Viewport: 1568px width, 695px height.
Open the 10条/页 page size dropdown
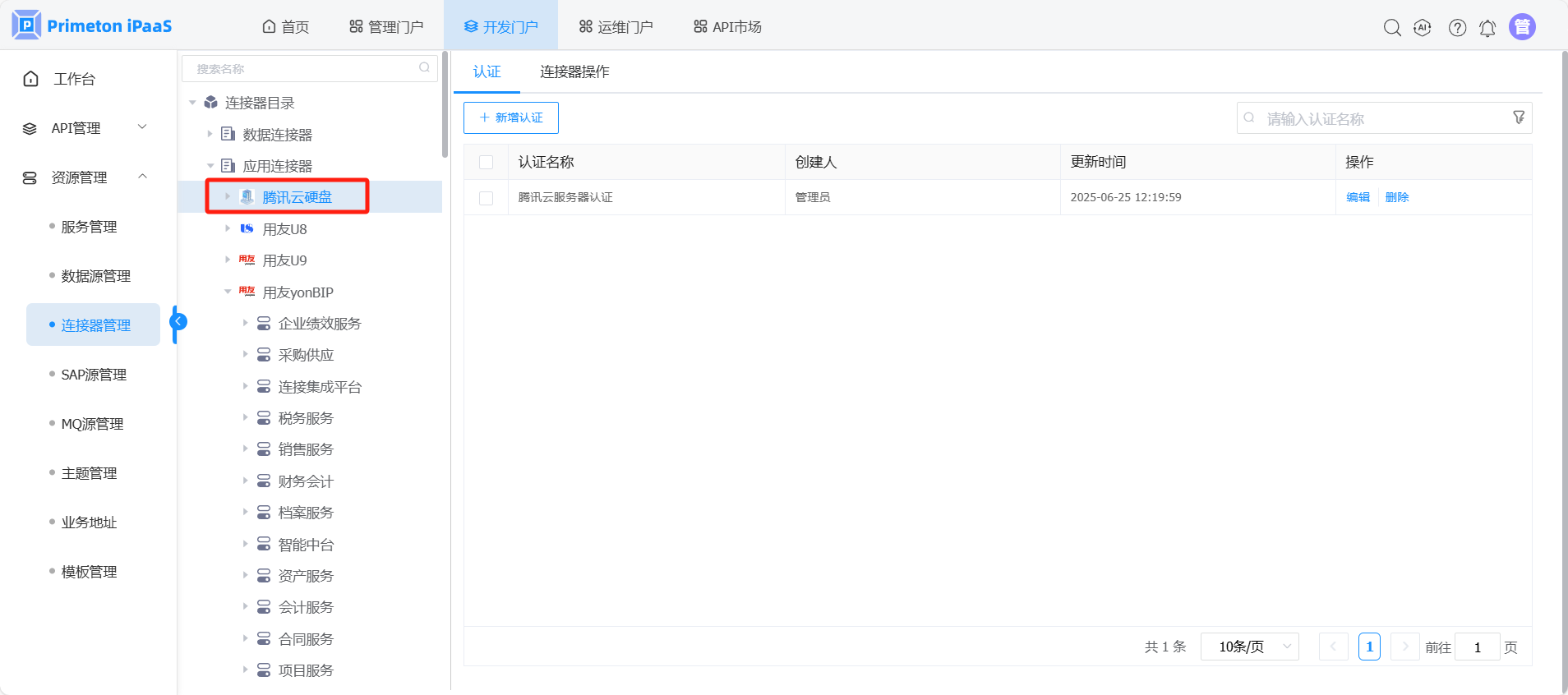(x=1249, y=647)
